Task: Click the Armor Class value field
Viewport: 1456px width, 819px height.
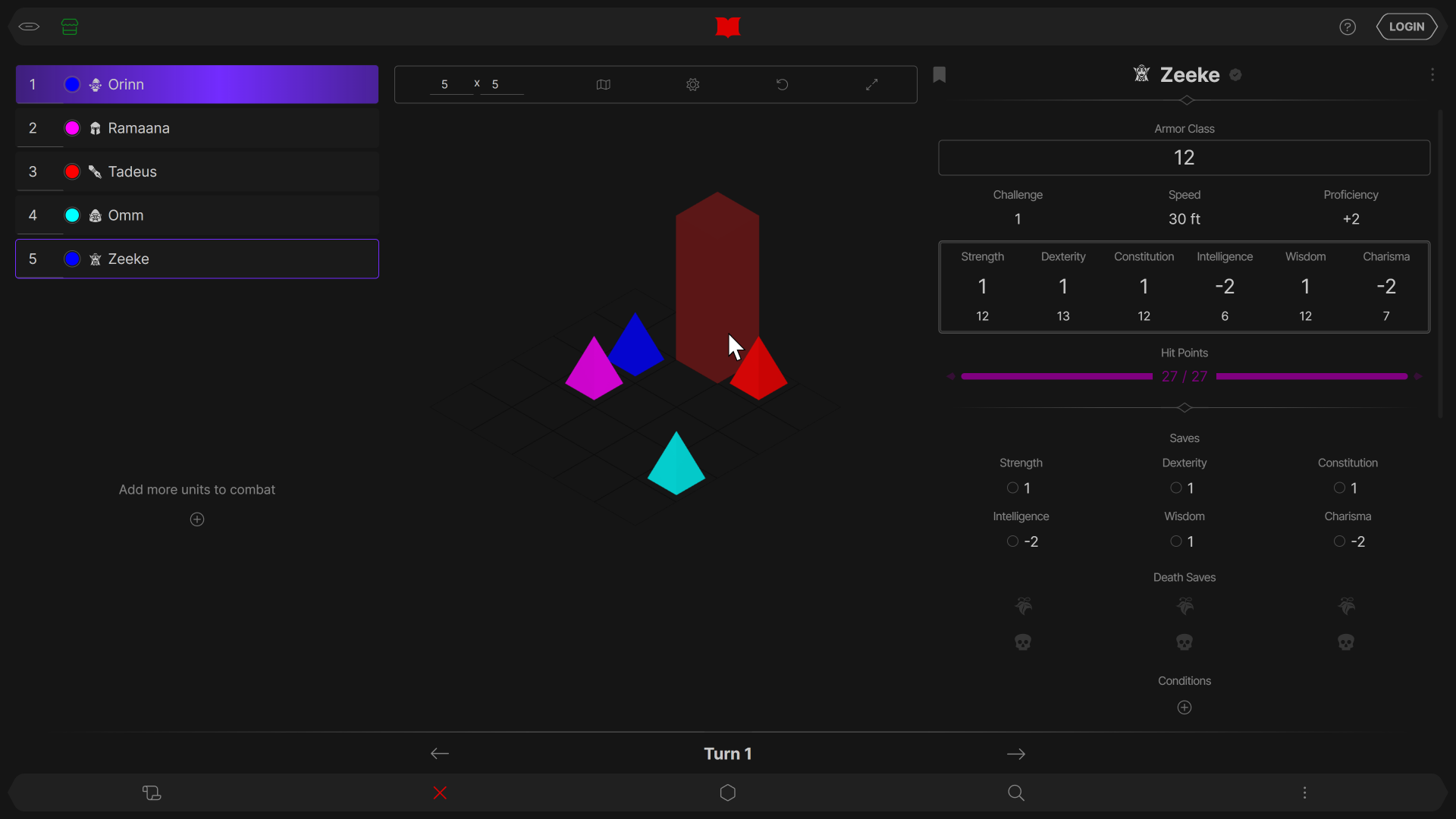Action: coord(1185,158)
